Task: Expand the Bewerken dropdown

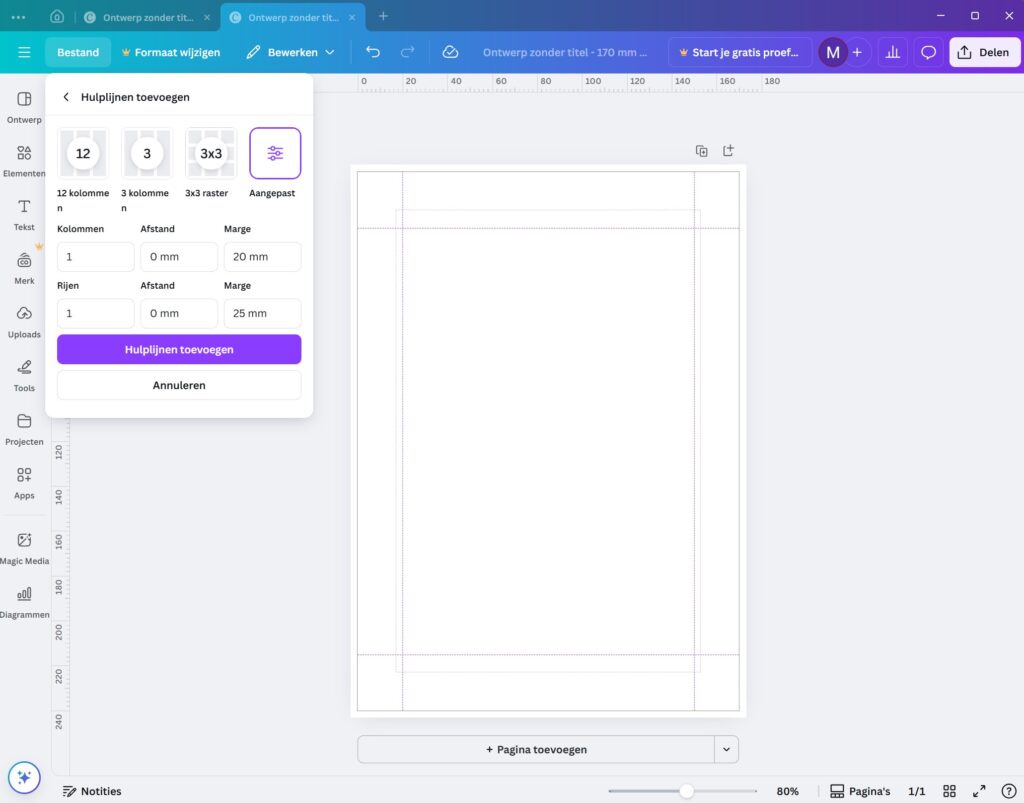Action: (x=291, y=52)
